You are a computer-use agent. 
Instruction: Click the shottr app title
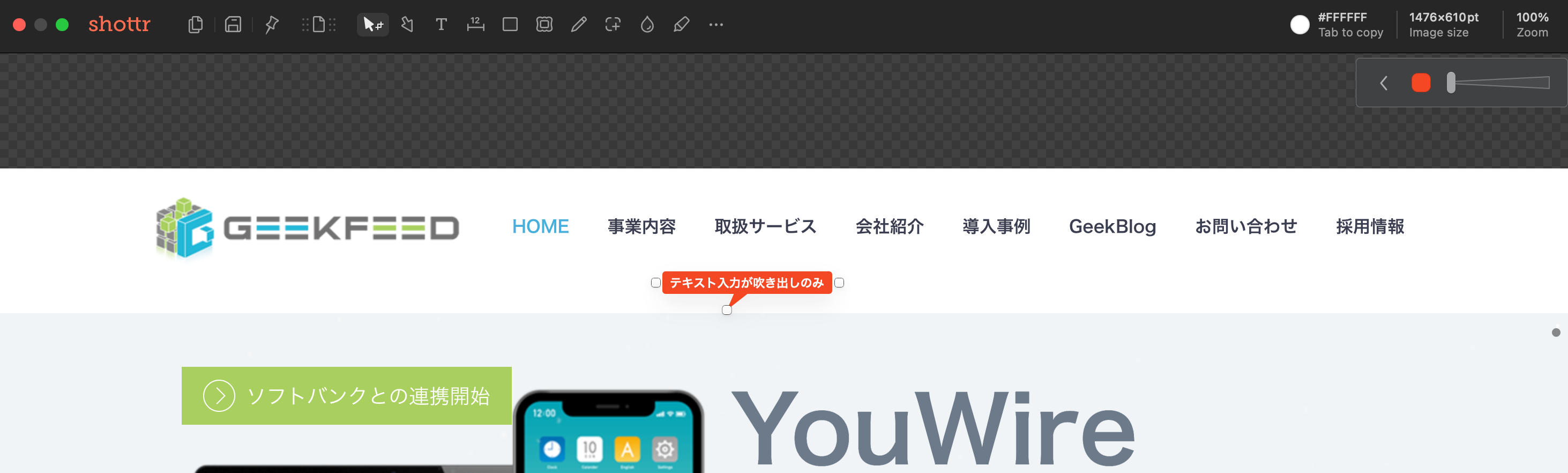click(x=120, y=24)
